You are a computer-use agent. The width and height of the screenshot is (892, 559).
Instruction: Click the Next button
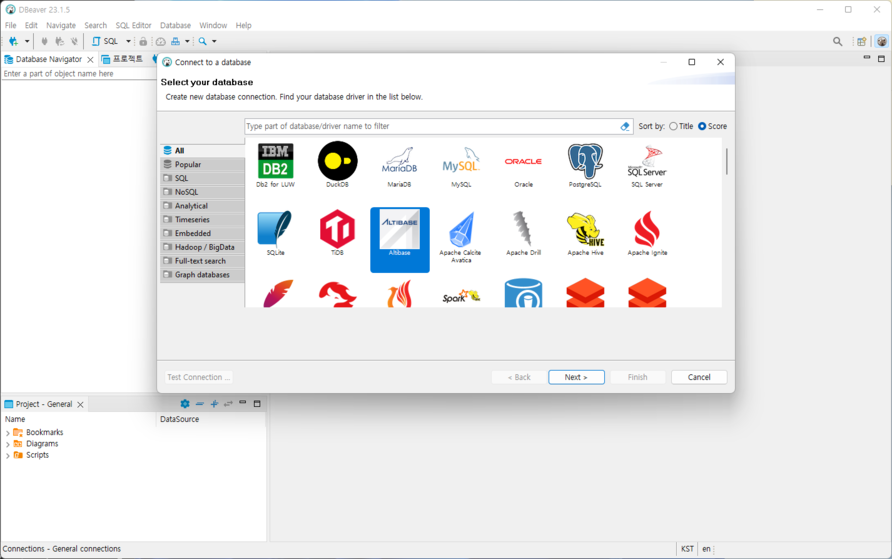click(x=576, y=377)
